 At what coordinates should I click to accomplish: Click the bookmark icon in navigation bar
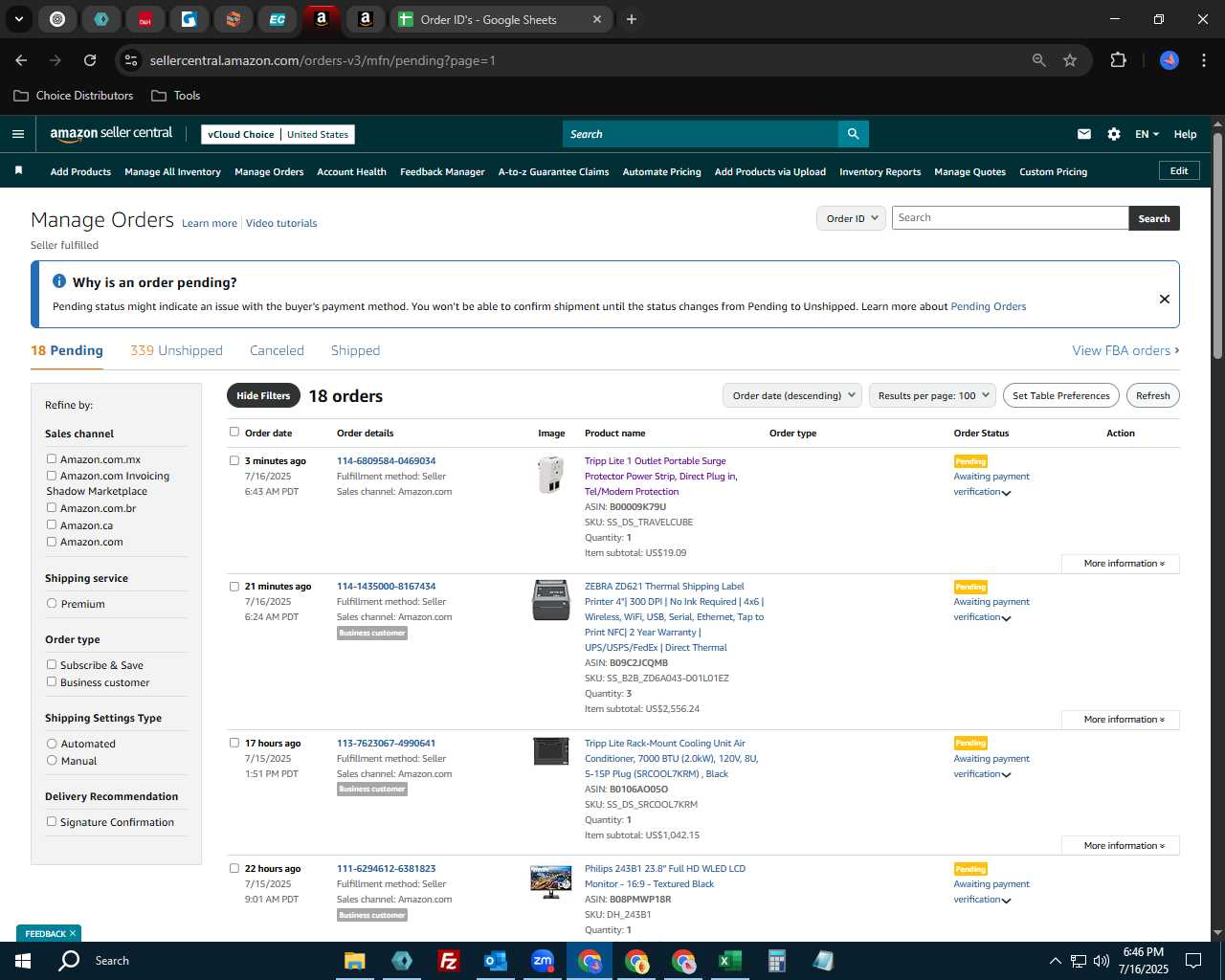pyautogui.click(x=18, y=171)
